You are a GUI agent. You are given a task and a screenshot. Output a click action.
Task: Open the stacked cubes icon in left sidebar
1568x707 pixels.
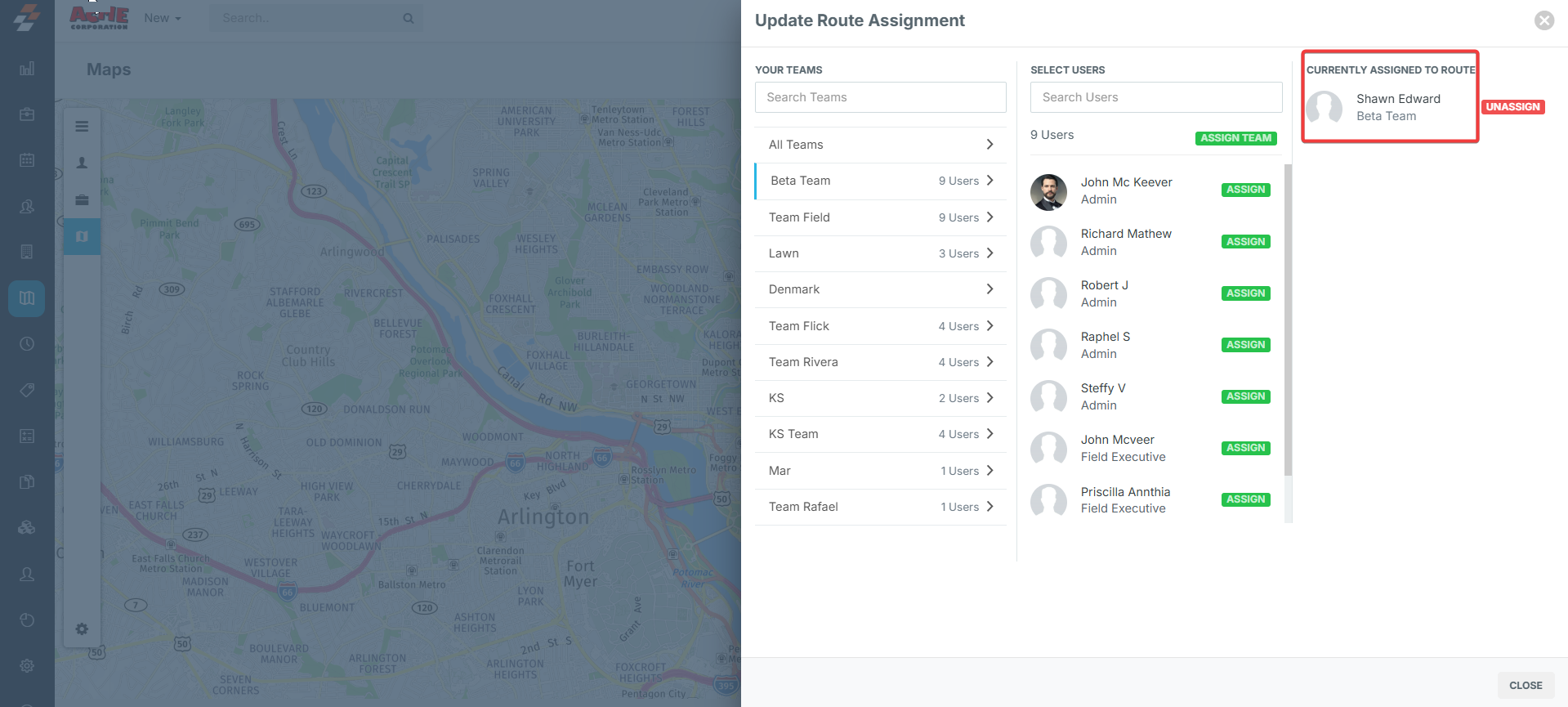(27, 528)
